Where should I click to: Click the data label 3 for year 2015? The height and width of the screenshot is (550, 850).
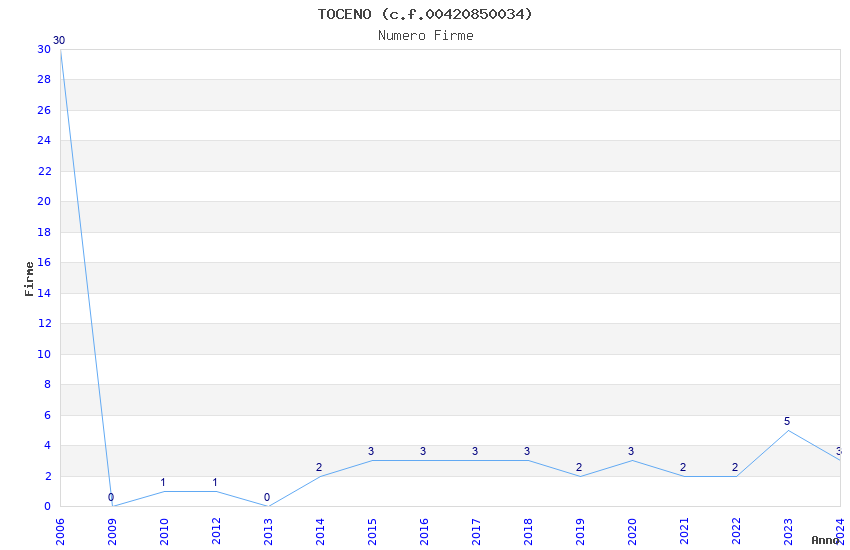pos(371,451)
